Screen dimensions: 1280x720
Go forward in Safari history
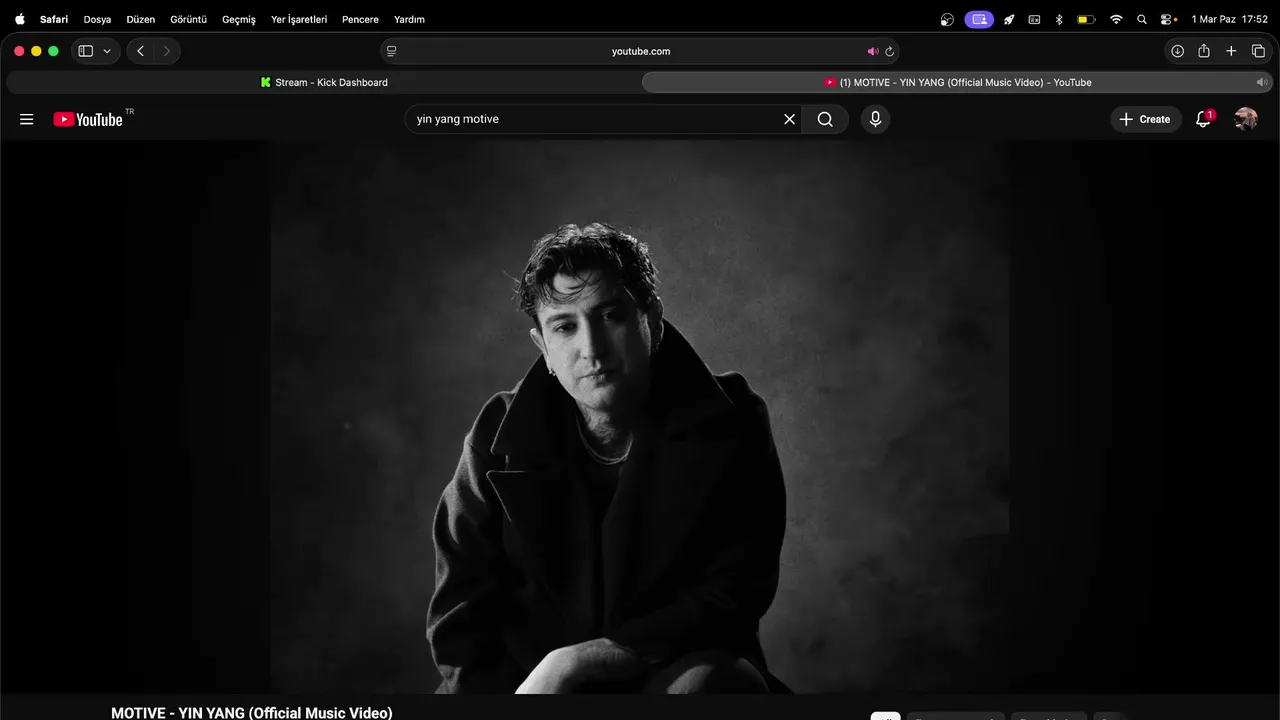[x=166, y=51]
